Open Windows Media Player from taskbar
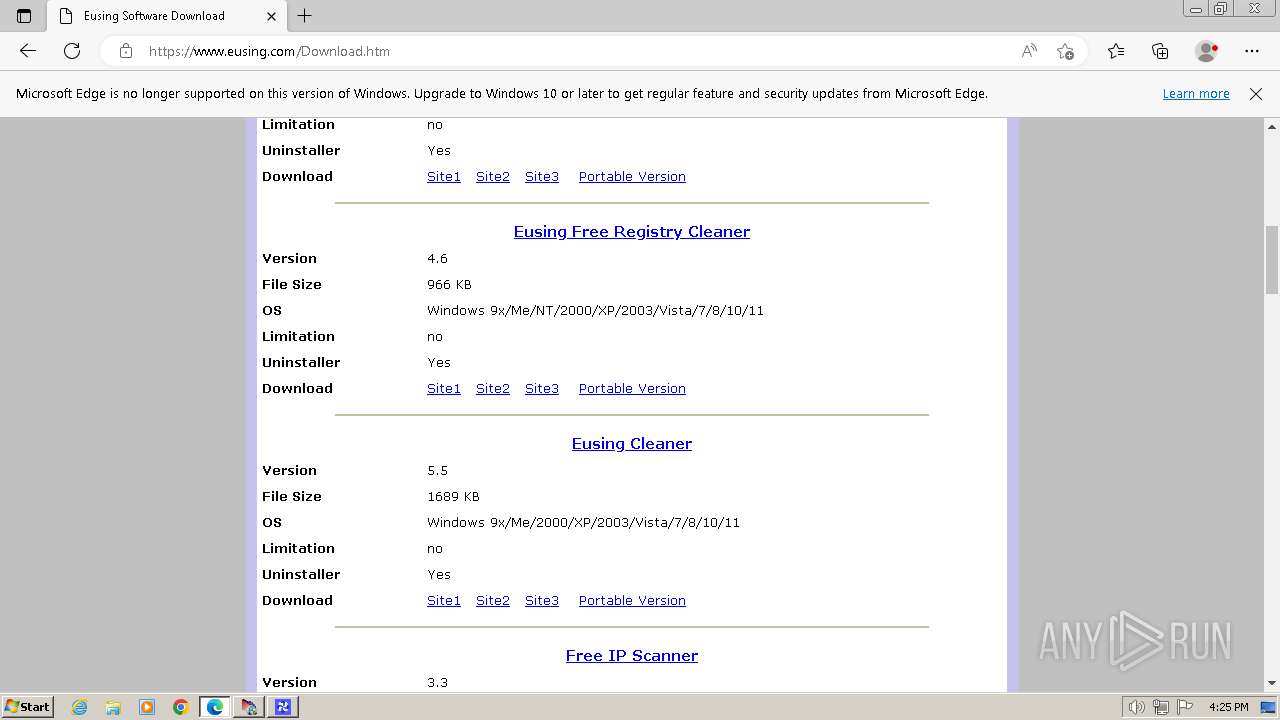The image size is (1280, 720). coord(147,707)
